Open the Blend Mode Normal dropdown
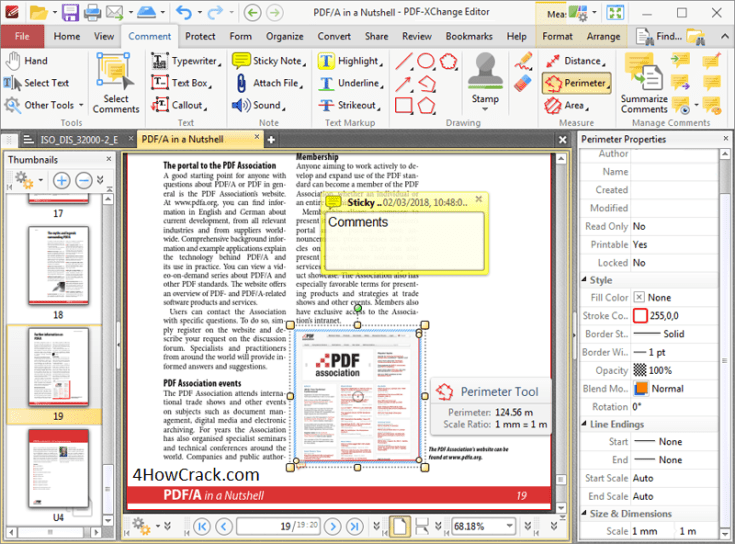The image size is (735, 544). click(674, 389)
